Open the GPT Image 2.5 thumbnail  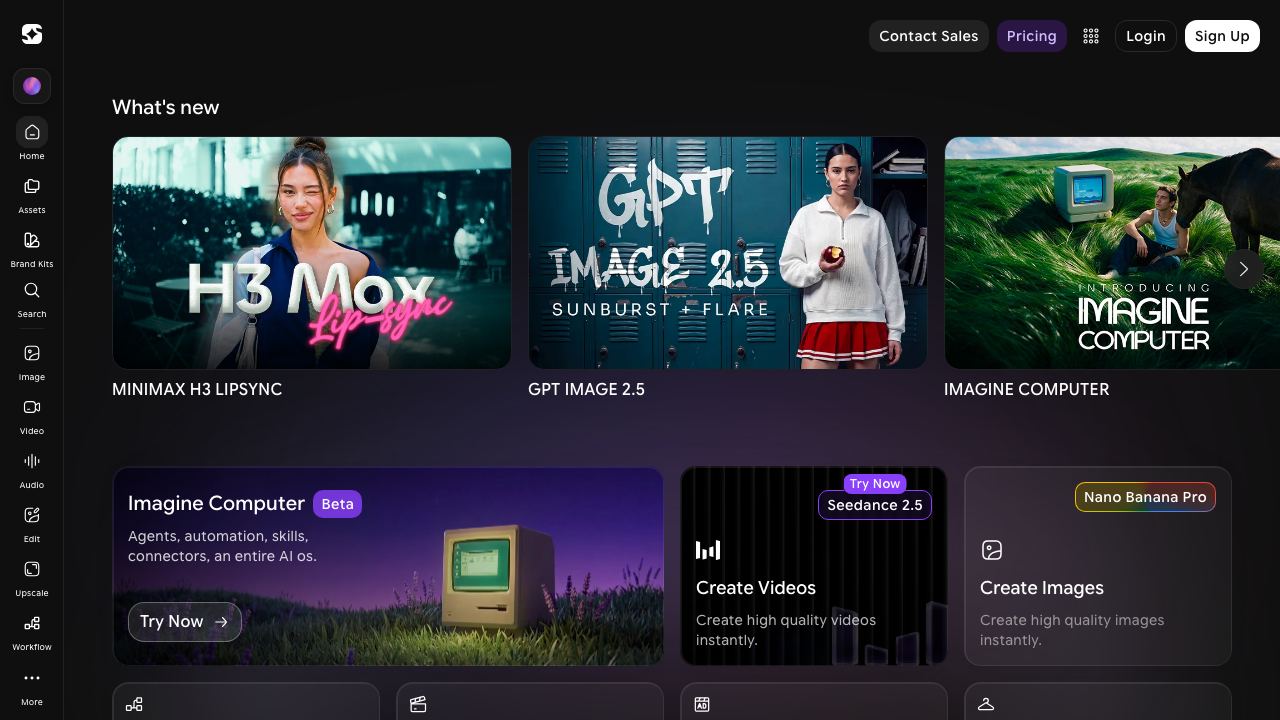coord(728,253)
